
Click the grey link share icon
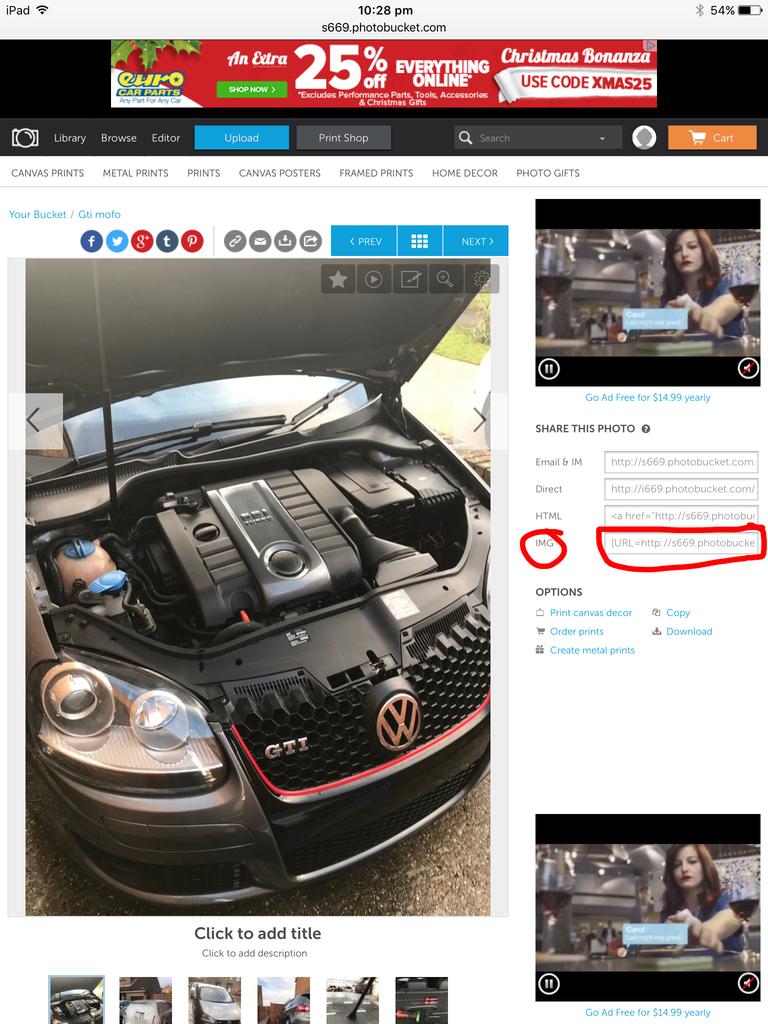coord(235,242)
